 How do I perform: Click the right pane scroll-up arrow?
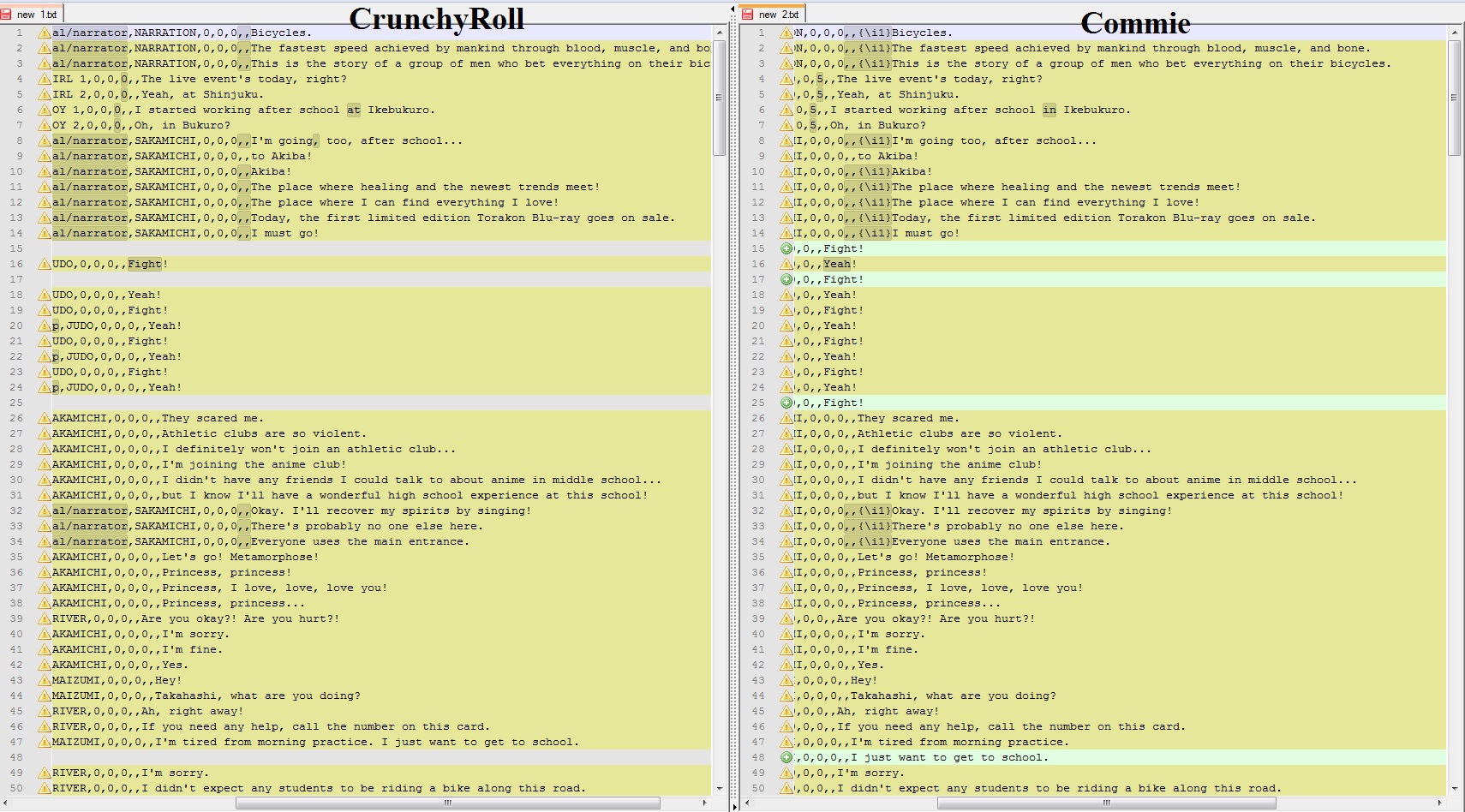click(1454, 33)
